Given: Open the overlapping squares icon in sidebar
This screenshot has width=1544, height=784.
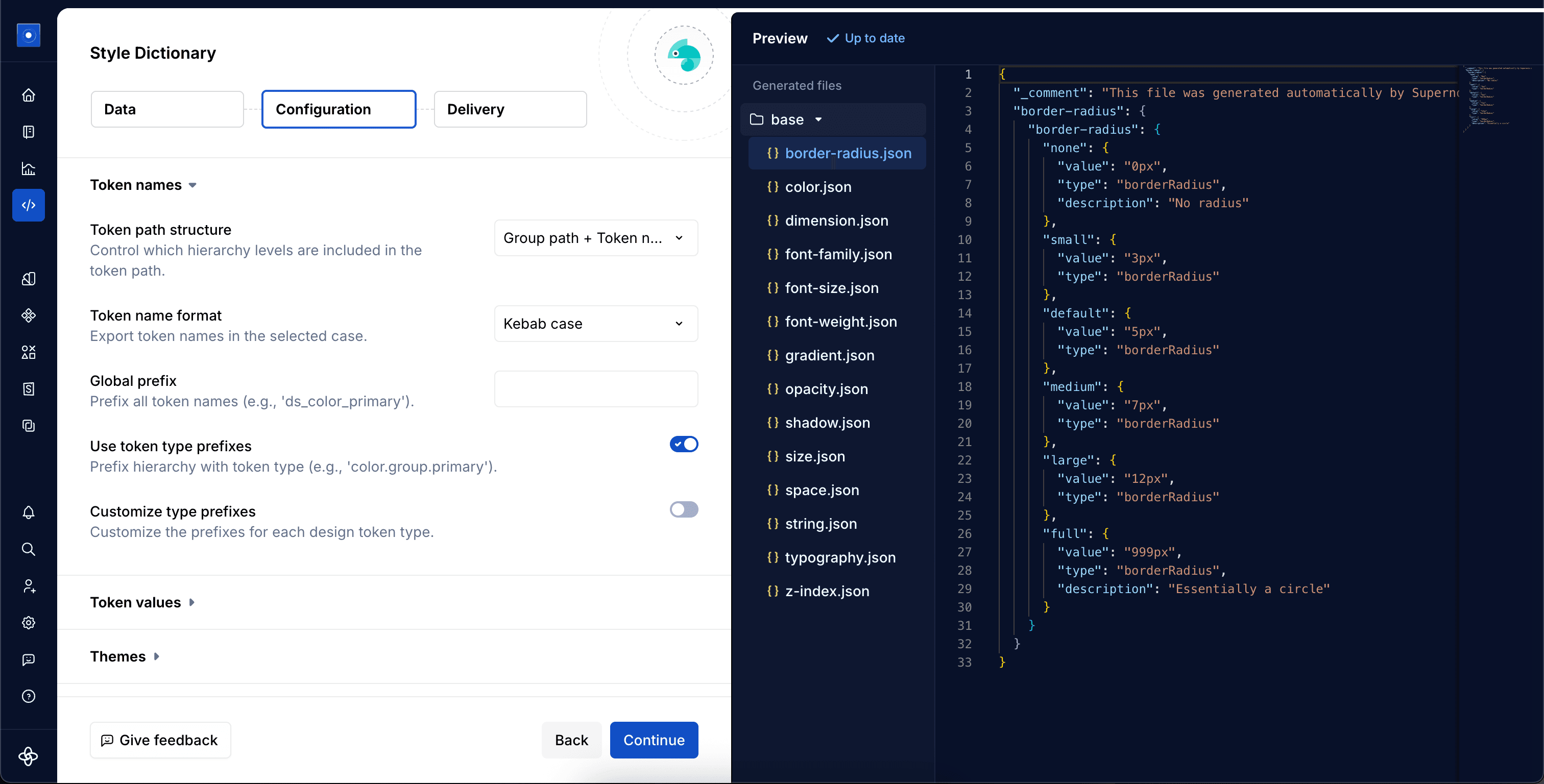Looking at the screenshot, I should point(28,426).
